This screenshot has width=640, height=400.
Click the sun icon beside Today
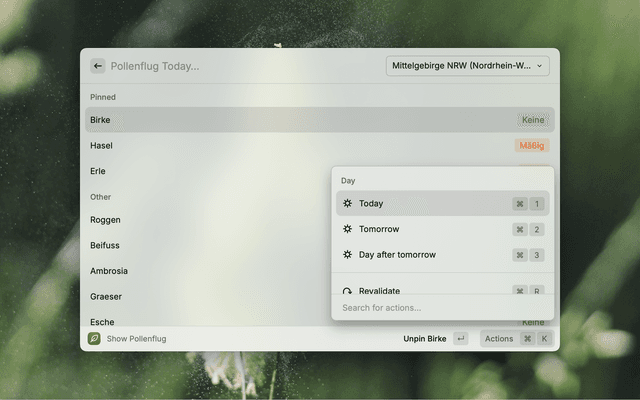[347, 203]
